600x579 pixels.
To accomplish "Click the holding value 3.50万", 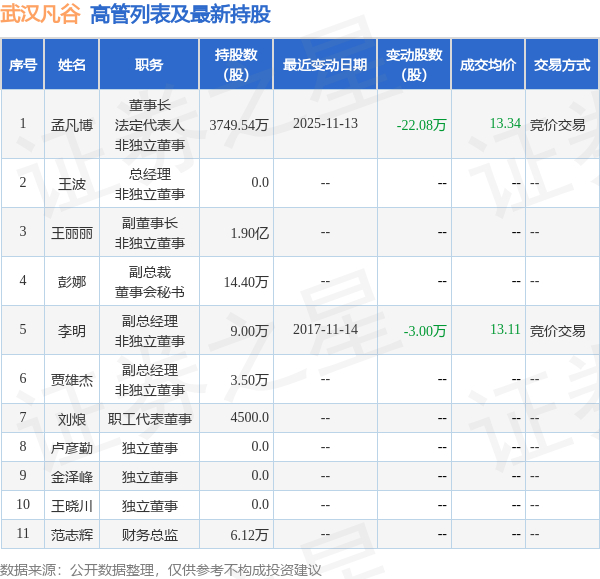I will [x=249, y=380].
